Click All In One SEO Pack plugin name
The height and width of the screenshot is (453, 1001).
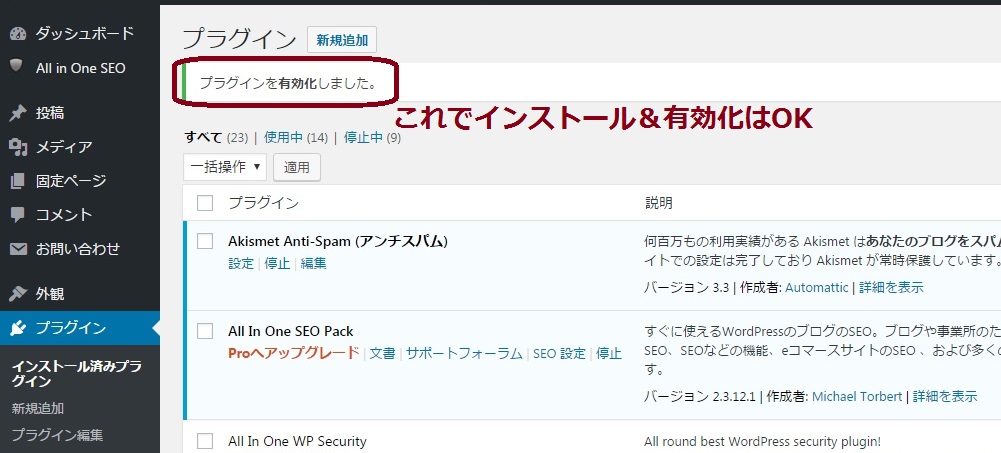click(290, 332)
